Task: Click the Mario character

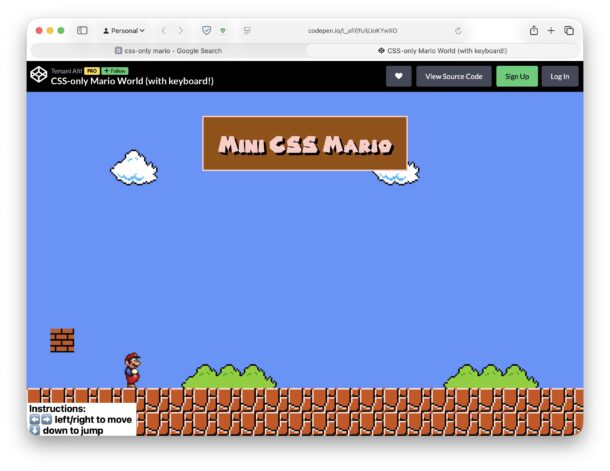Action: pos(132,368)
